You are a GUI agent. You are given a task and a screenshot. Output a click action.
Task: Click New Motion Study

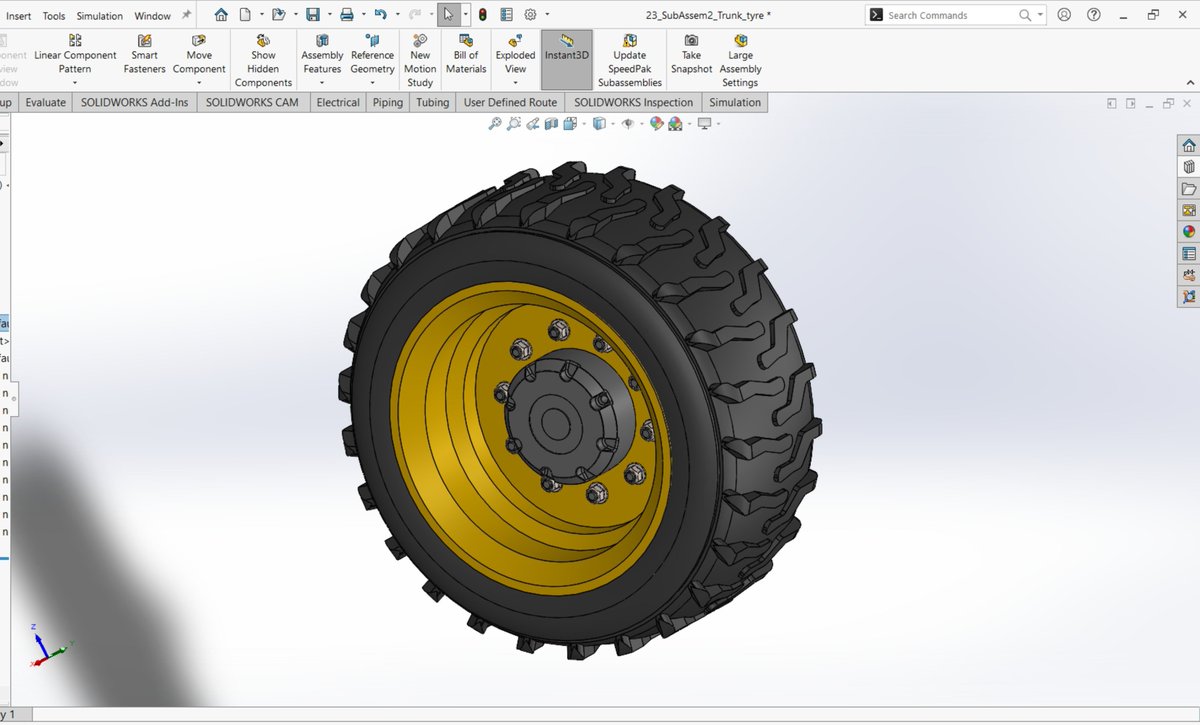(420, 61)
